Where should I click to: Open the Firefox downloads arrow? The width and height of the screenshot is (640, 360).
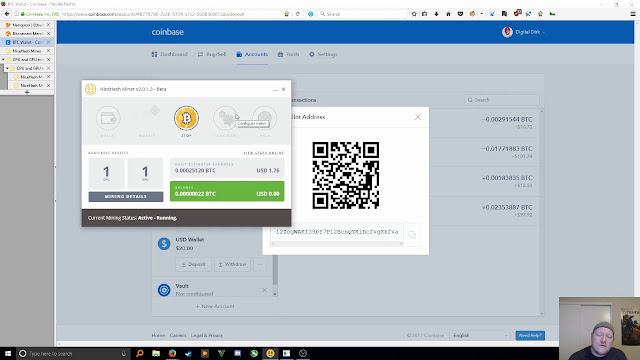coord(436,14)
